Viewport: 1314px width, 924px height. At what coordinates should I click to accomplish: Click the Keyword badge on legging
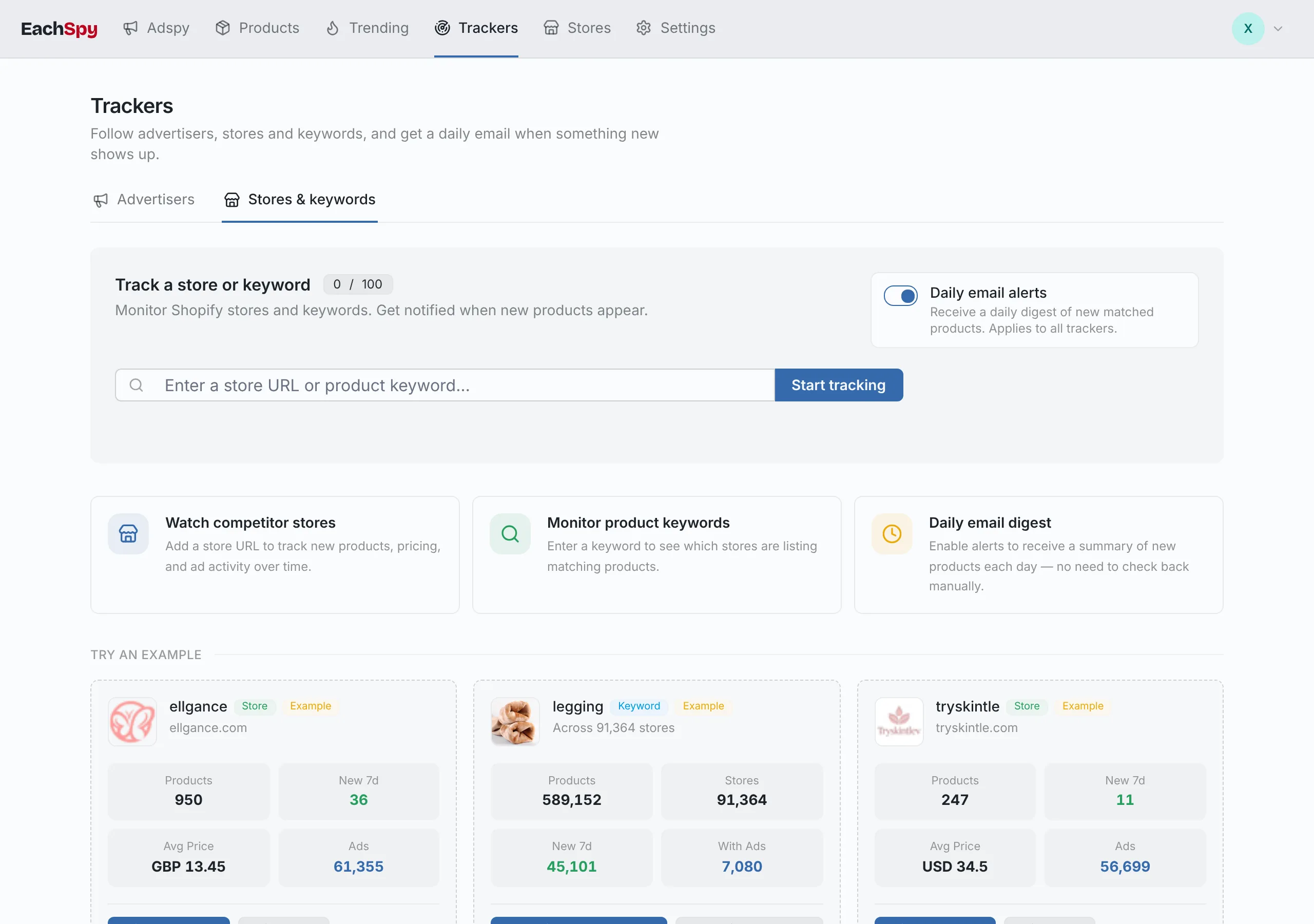tap(639, 706)
